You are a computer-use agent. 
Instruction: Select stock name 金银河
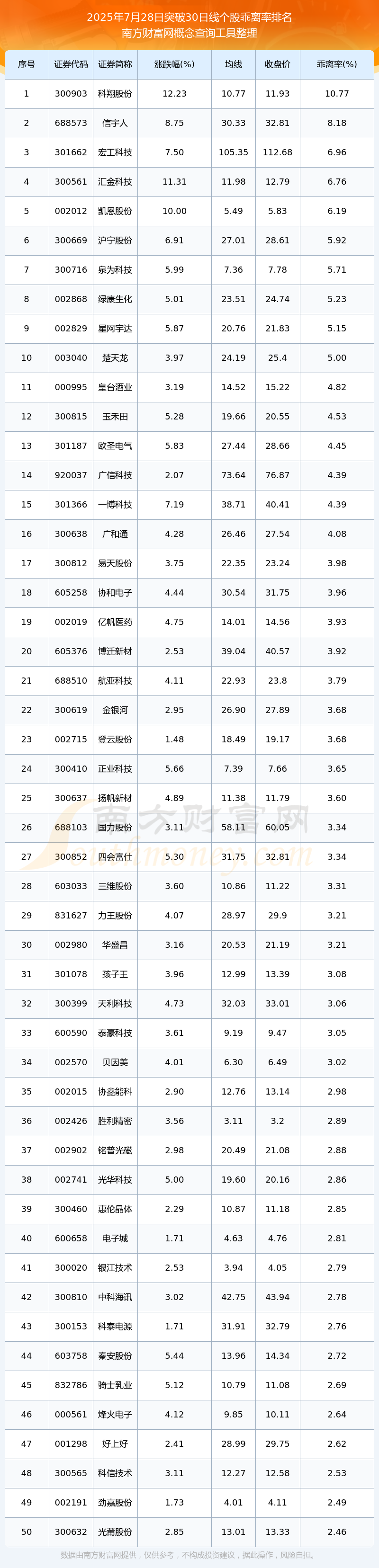point(115,710)
